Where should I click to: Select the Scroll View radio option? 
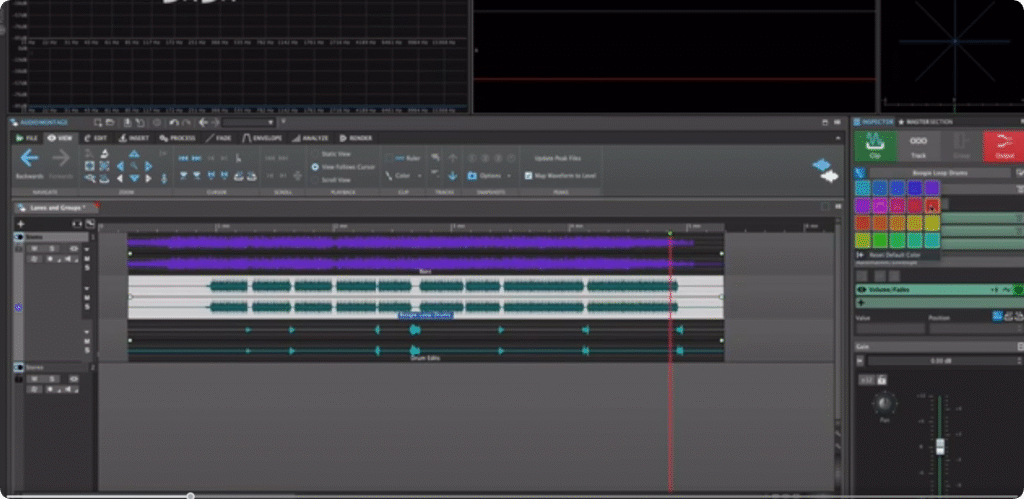(x=315, y=180)
